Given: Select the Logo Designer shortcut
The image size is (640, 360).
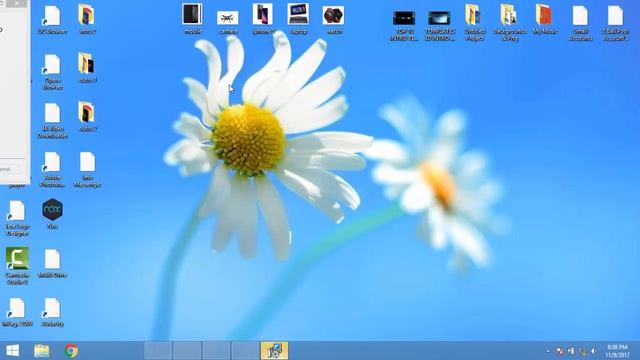Looking at the screenshot, I should [x=17, y=218].
